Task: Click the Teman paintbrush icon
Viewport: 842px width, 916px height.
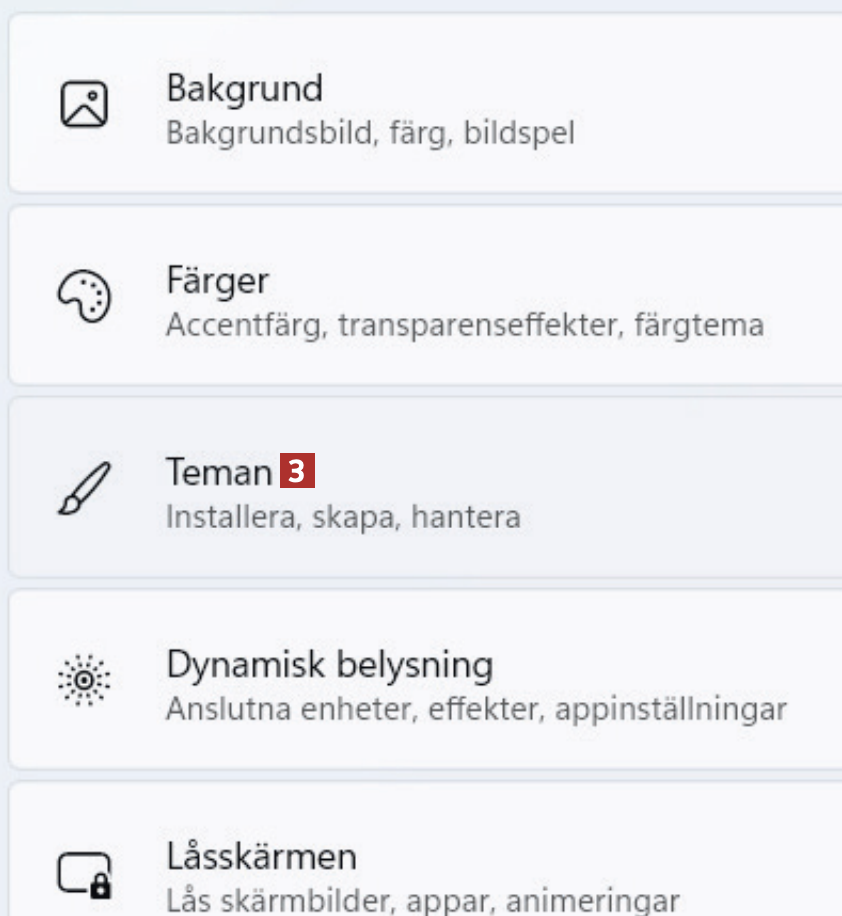Action: click(84, 488)
